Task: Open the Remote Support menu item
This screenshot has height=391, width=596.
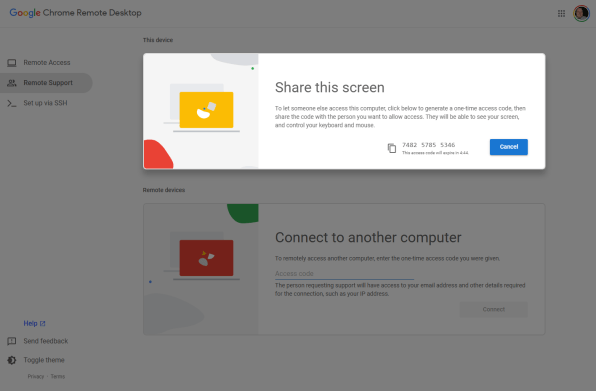Action: (46, 83)
